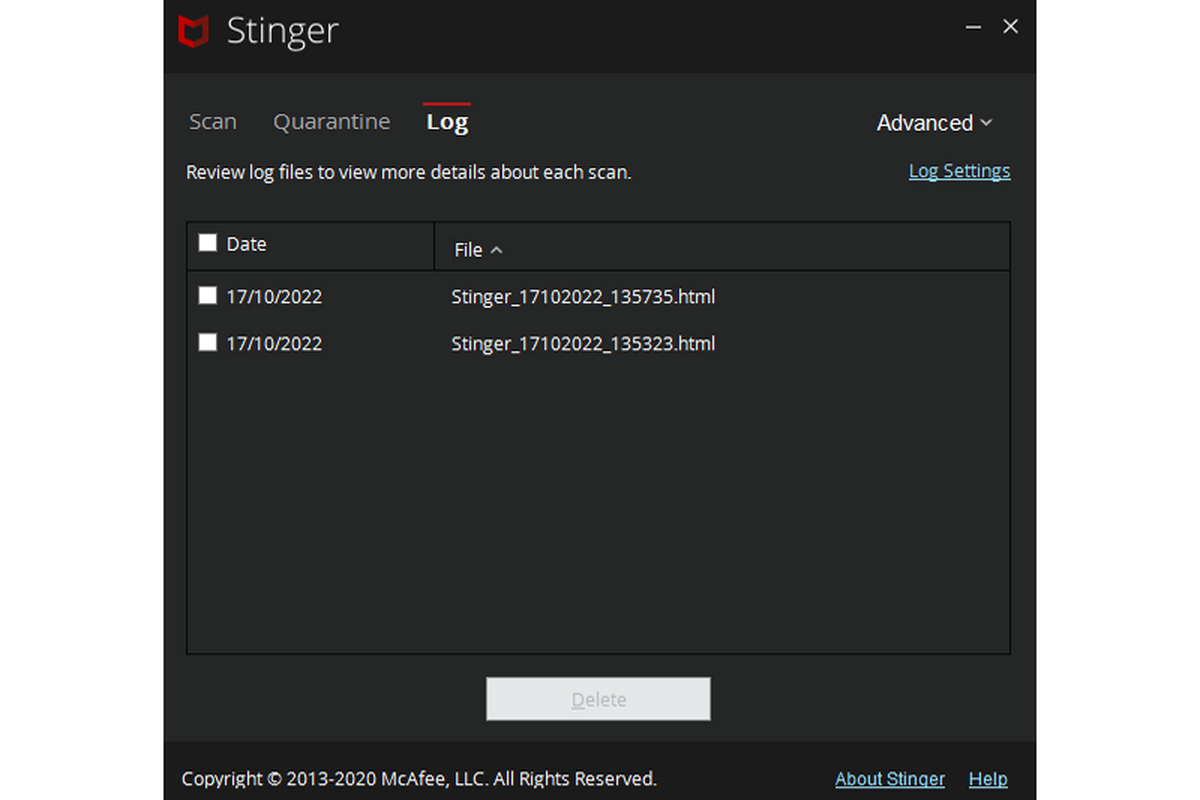Tick the select-all checkbox in Date header

coord(208,243)
